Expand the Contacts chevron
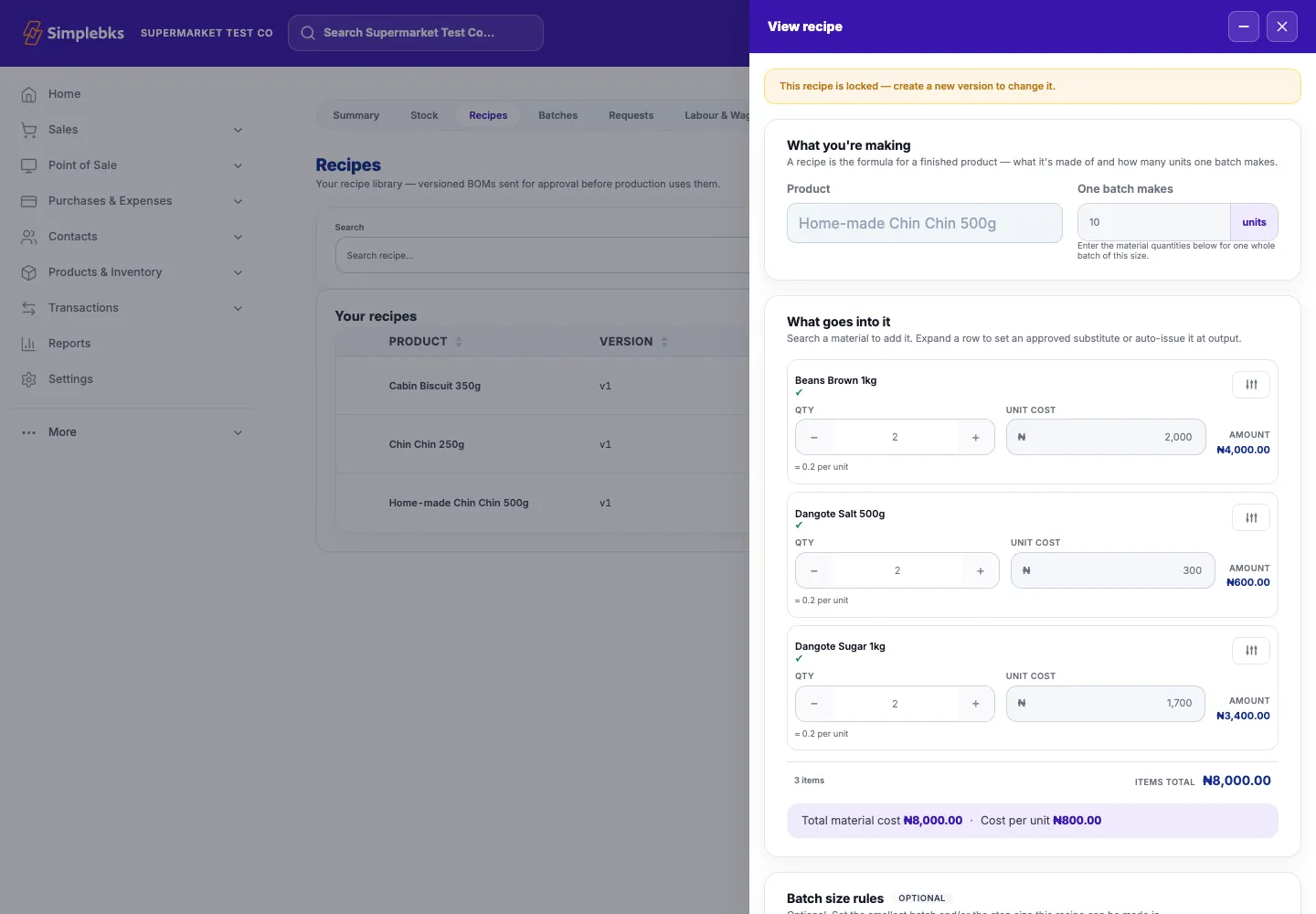1316x914 pixels. pos(238,237)
